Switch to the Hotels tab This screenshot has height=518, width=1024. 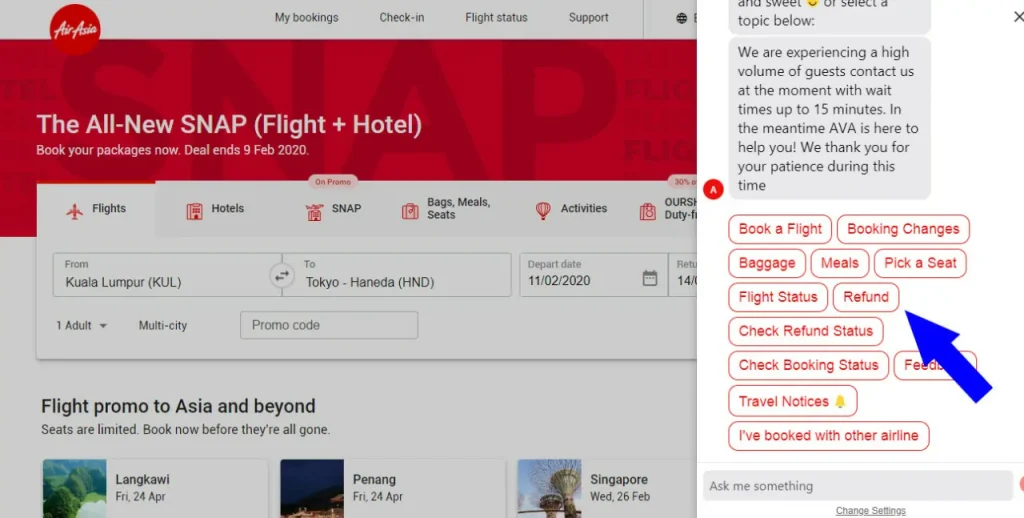[x=215, y=210]
